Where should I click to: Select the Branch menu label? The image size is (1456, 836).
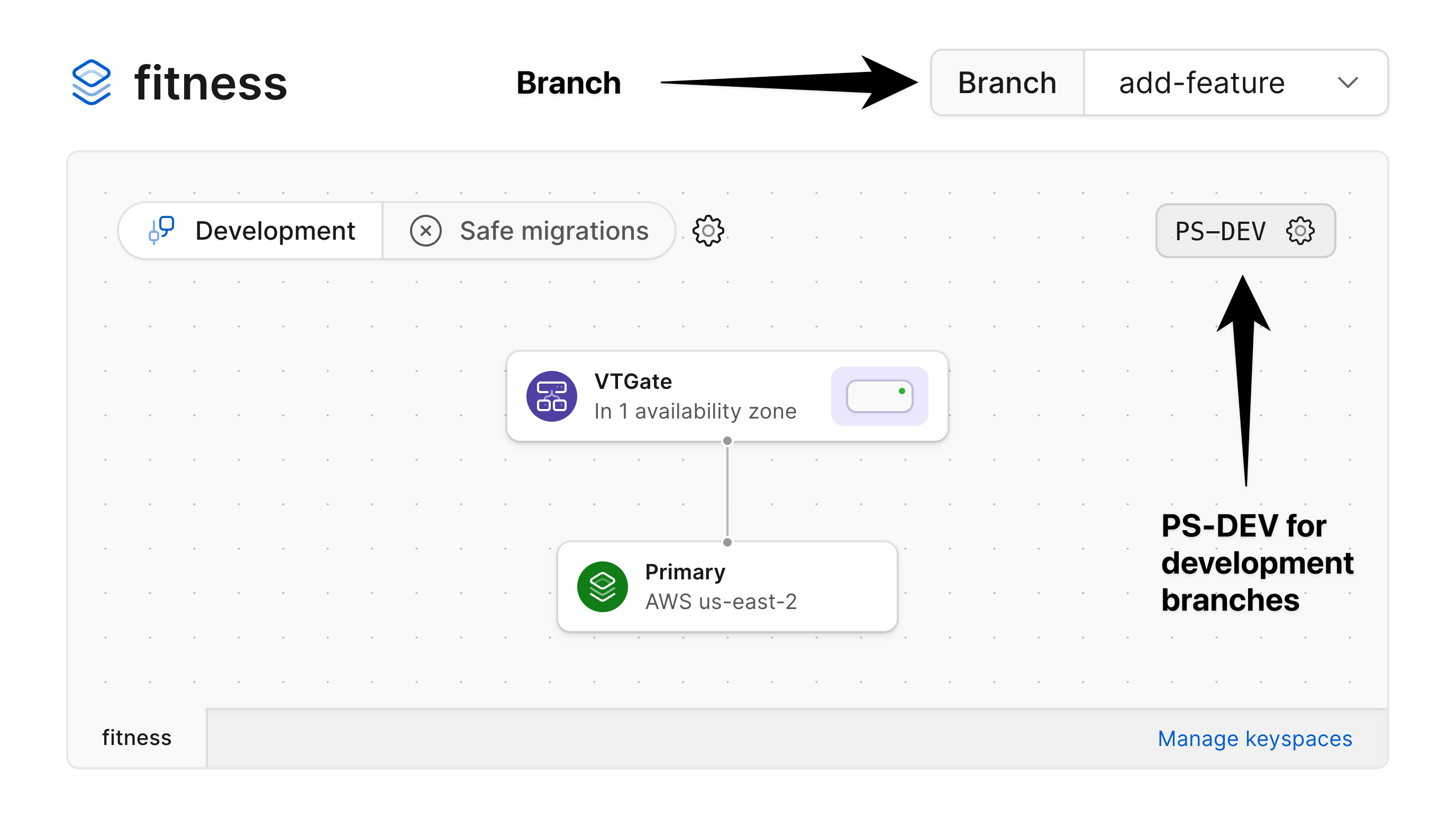click(x=1006, y=83)
